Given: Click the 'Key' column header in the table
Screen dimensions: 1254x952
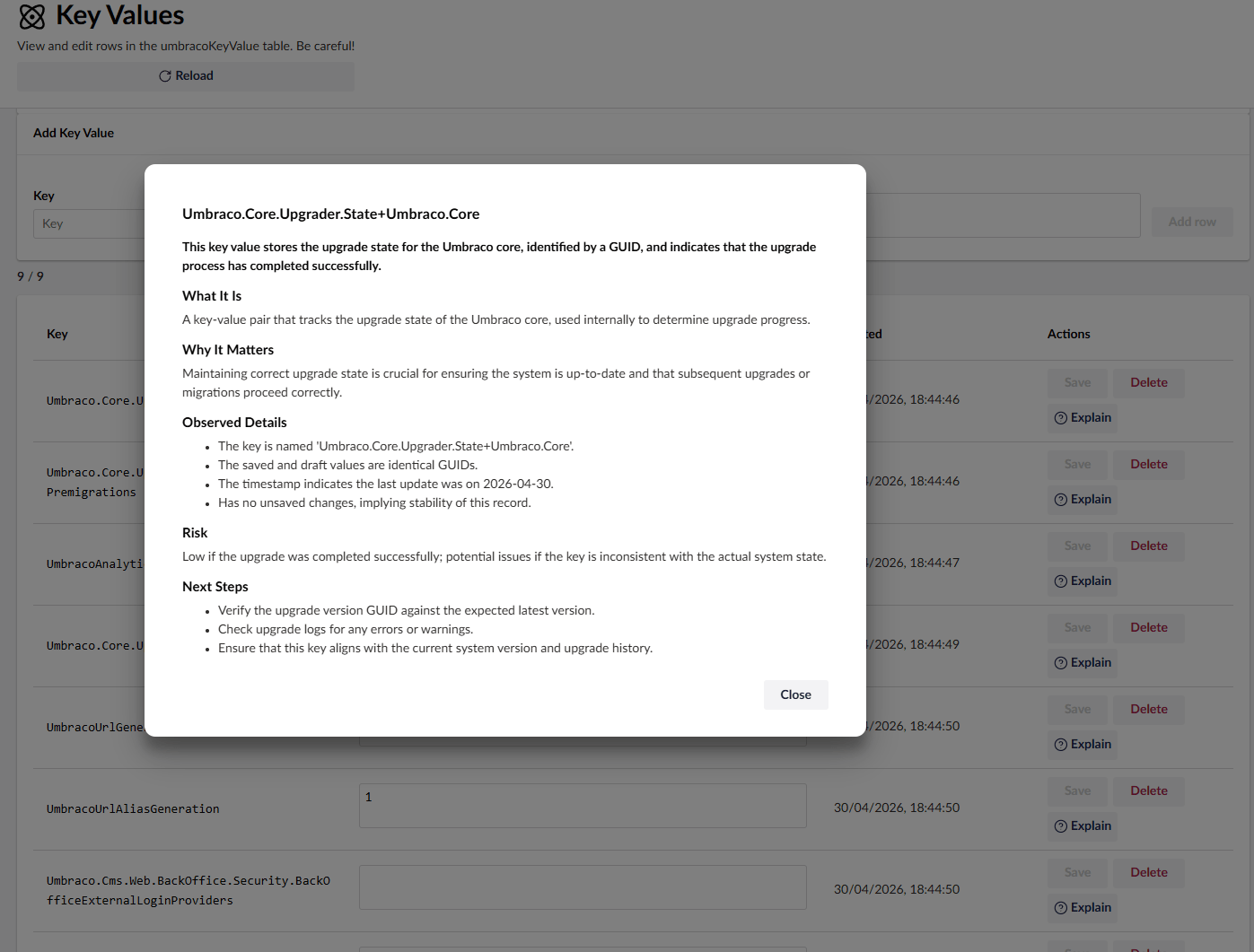Looking at the screenshot, I should tap(57, 334).
